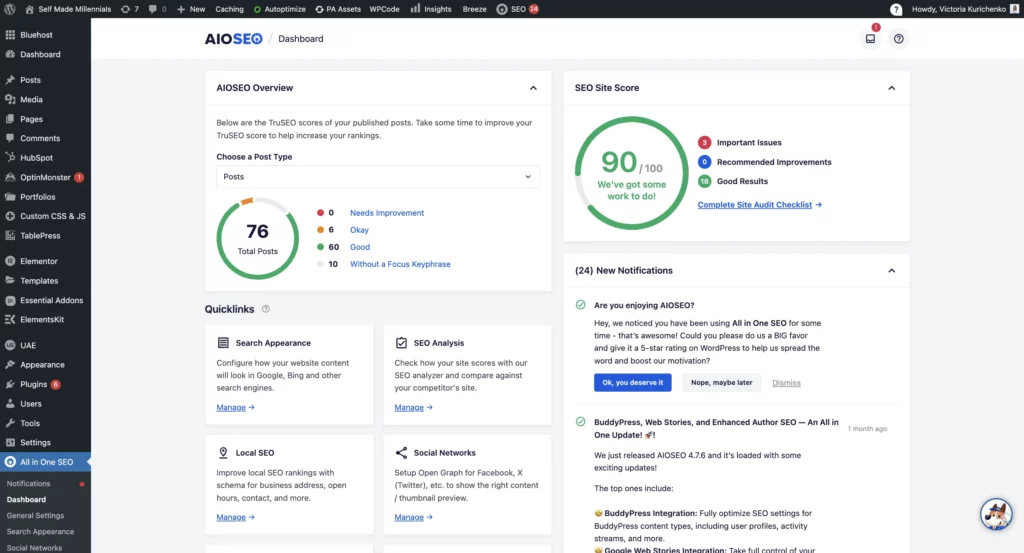Image resolution: width=1024 pixels, height=553 pixels.
Task: Click Manage under Search Appearance
Action: pos(235,407)
